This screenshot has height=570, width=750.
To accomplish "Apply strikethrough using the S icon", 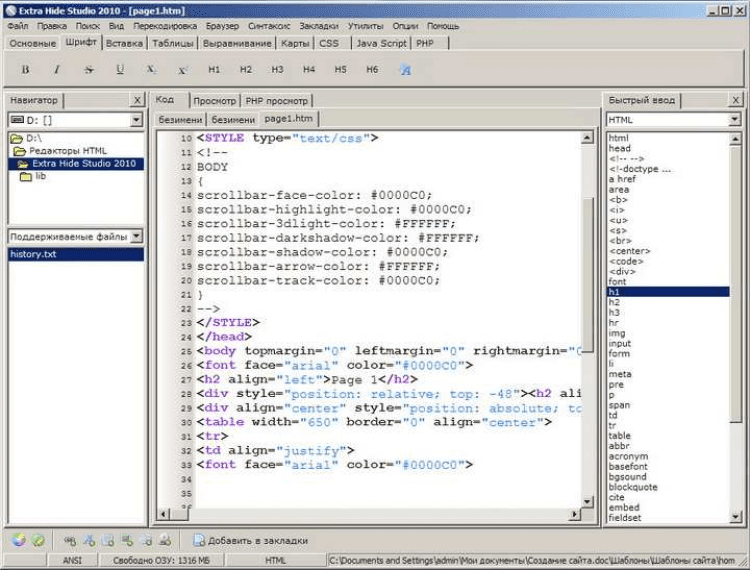I will [88, 70].
